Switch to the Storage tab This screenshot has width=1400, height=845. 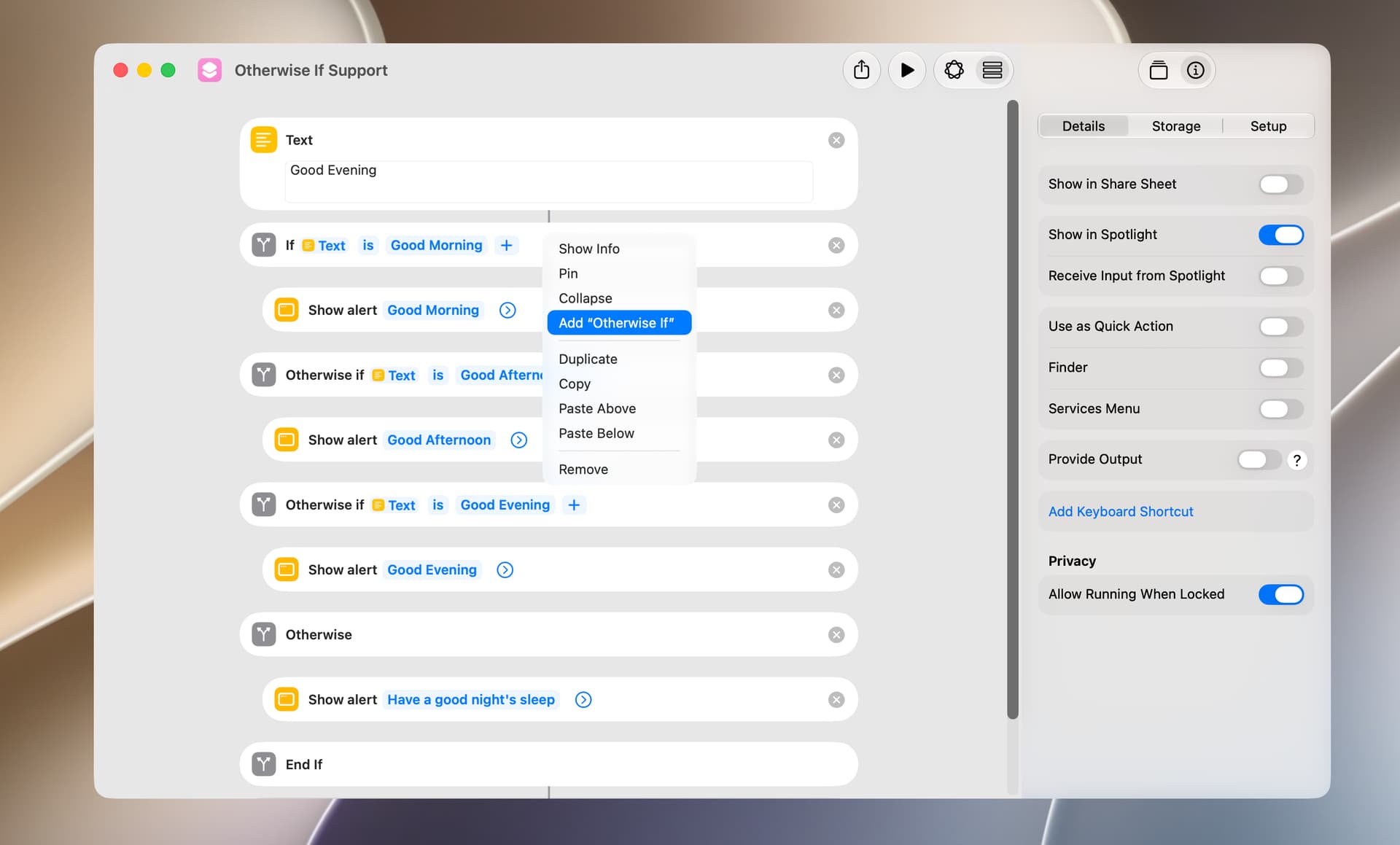(1175, 126)
